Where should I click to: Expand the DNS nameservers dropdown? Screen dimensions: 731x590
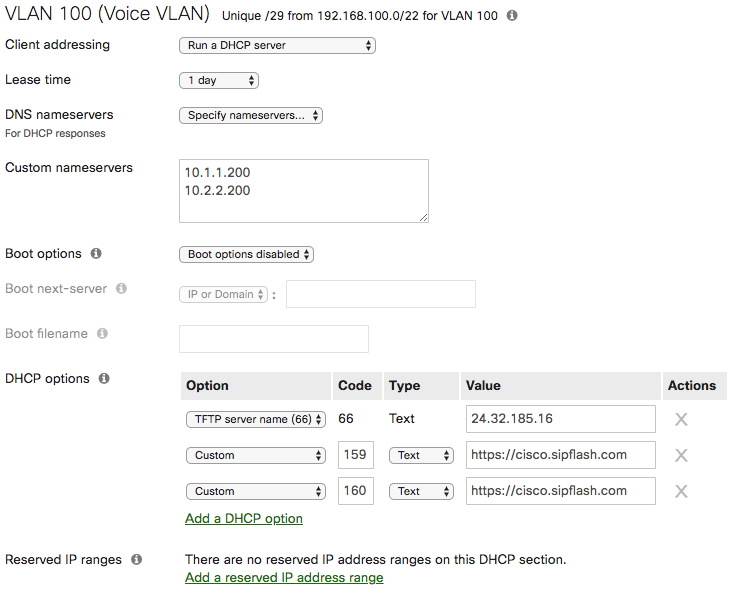pyautogui.click(x=251, y=115)
